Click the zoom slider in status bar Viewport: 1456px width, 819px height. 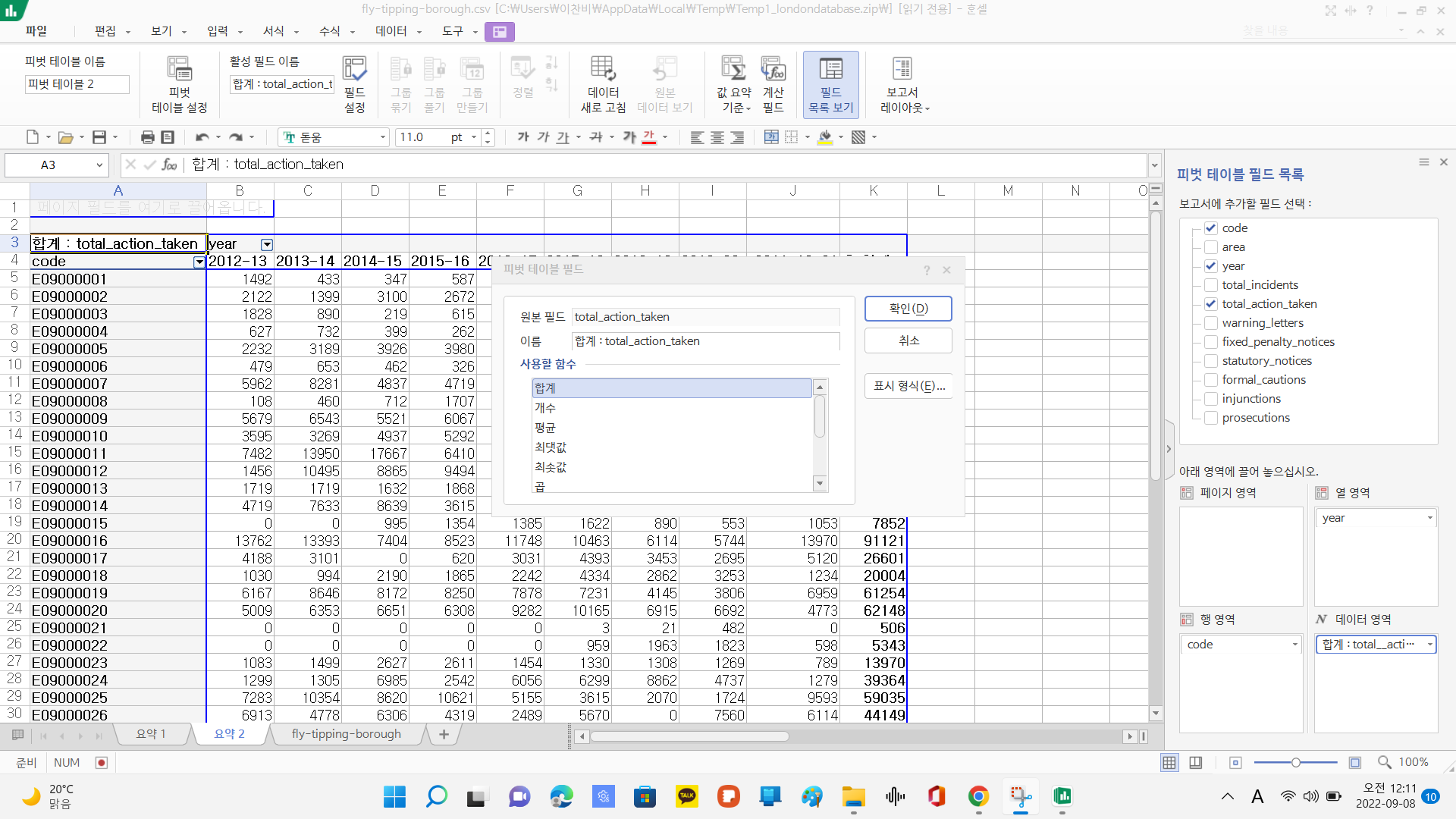(1295, 762)
